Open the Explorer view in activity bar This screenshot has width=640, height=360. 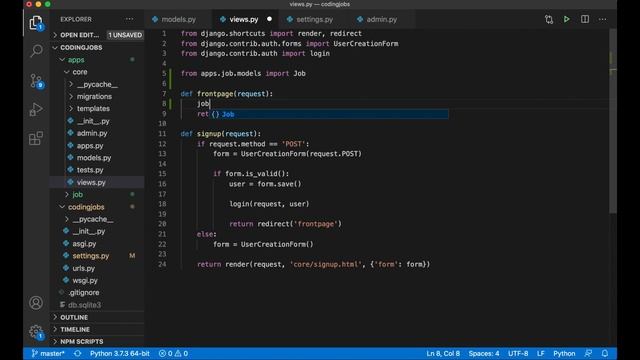pos(36,22)
